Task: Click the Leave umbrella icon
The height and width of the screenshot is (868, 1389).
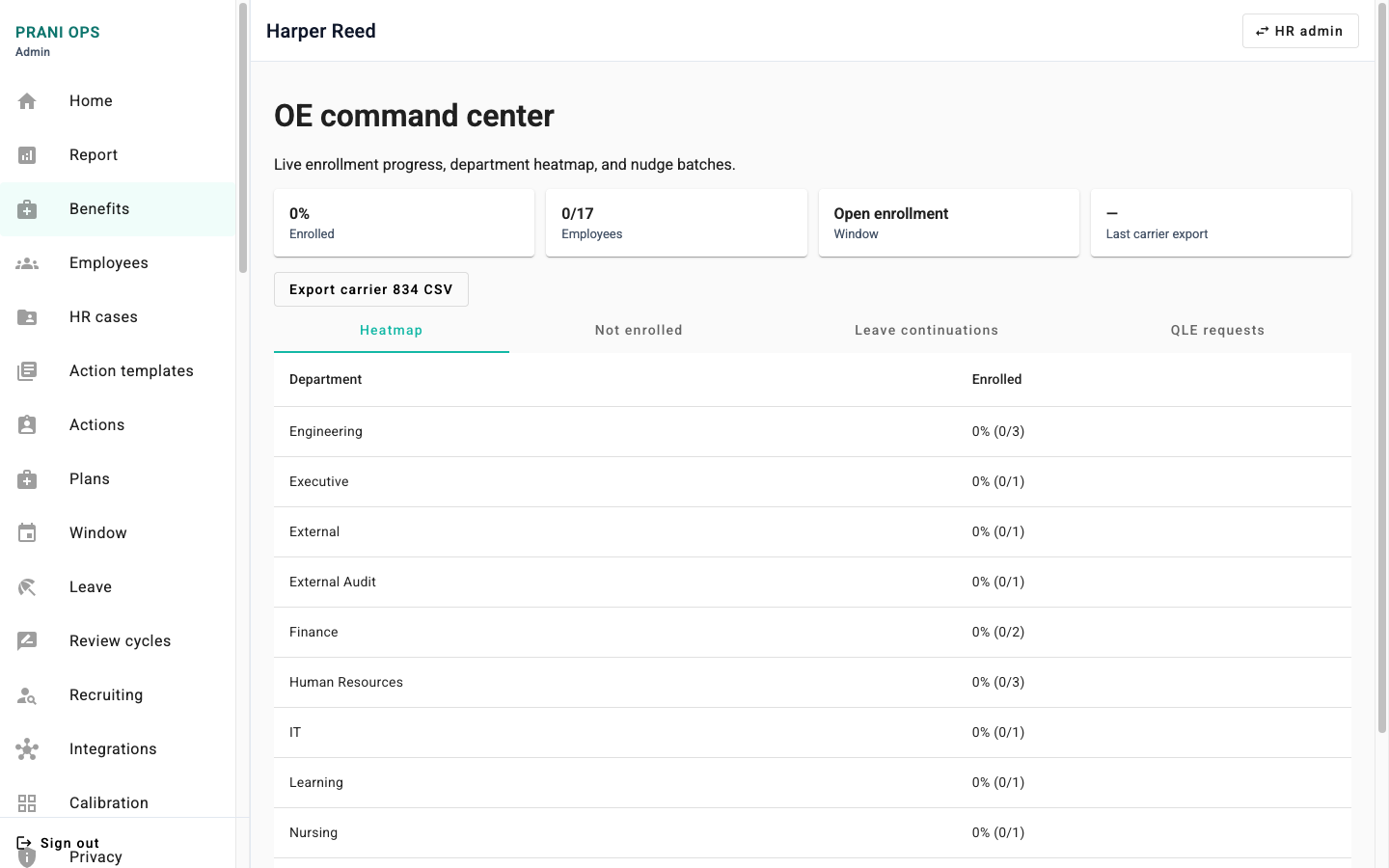Action: [x=27, y=587]
